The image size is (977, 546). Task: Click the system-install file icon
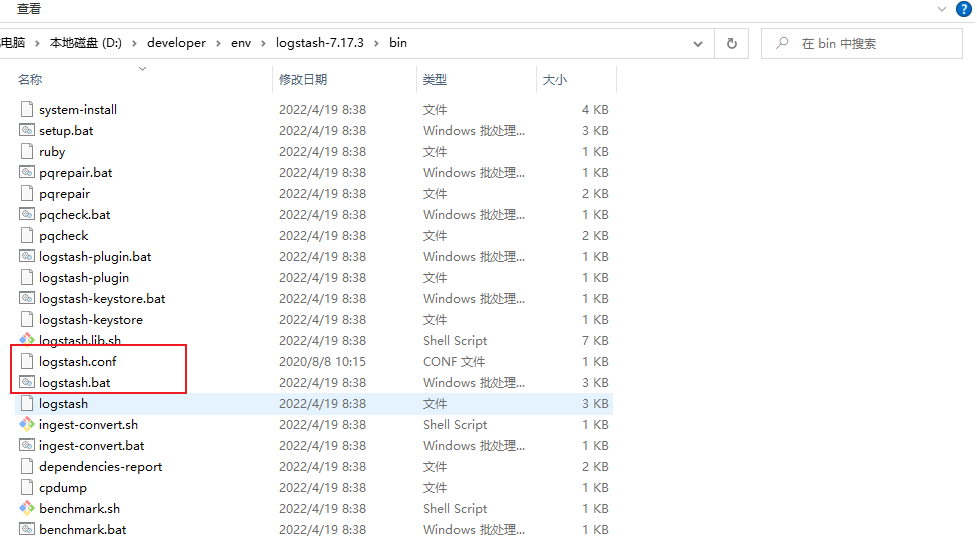tap(27, 109)
